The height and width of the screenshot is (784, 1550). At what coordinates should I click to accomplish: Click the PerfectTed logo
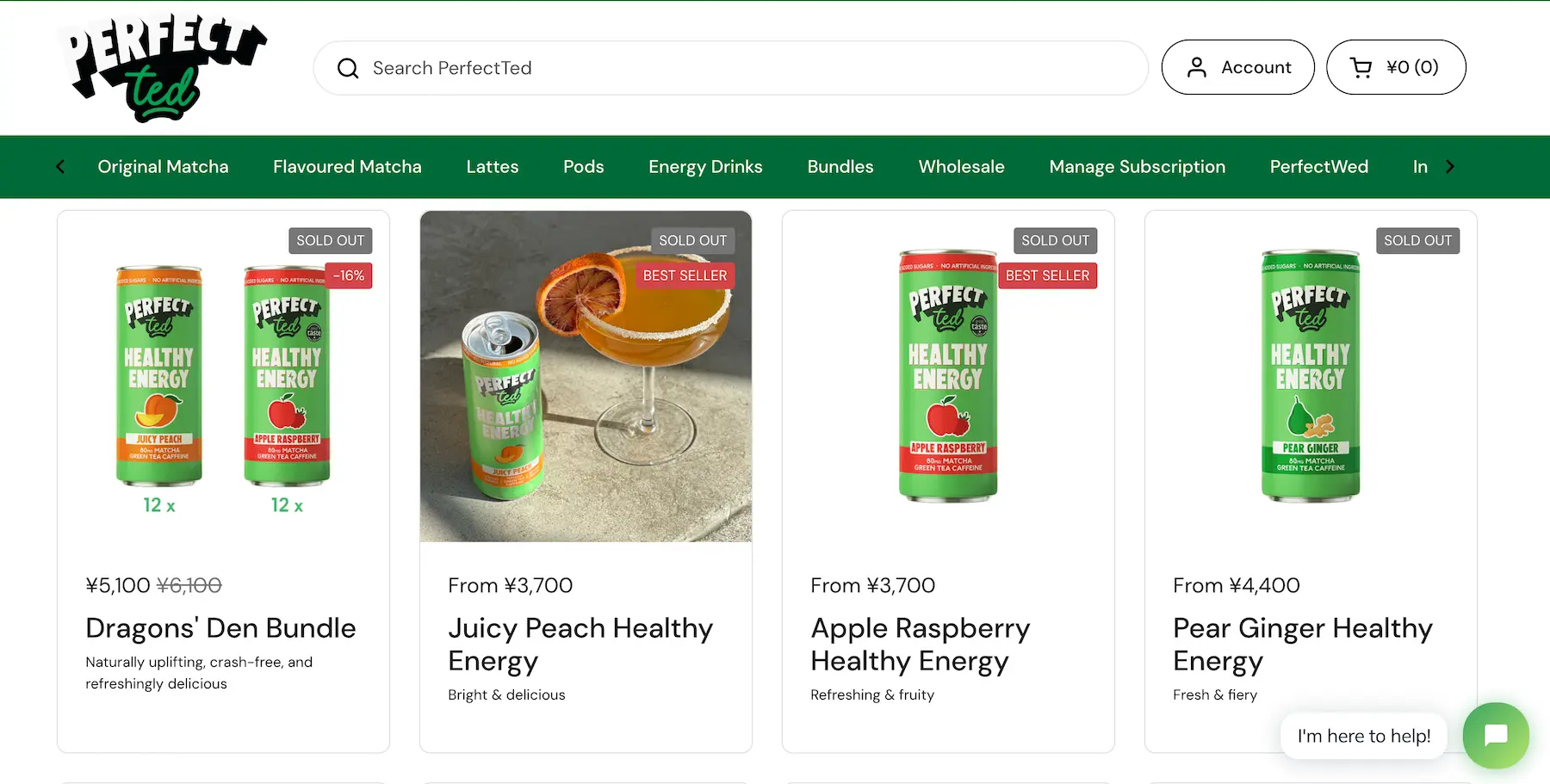[x=163, y=68]
